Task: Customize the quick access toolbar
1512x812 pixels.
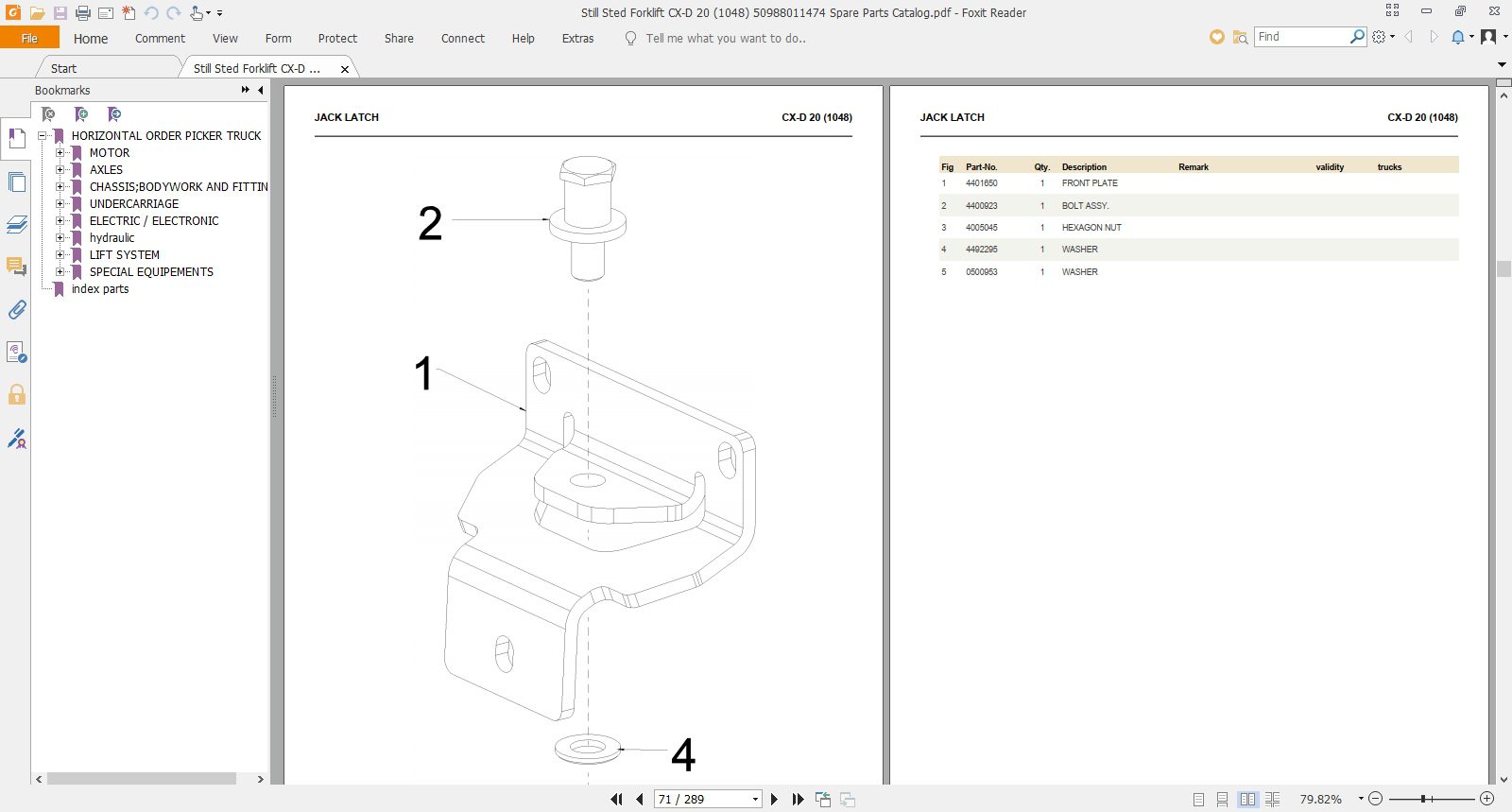Action: click(x=220, y=13)
